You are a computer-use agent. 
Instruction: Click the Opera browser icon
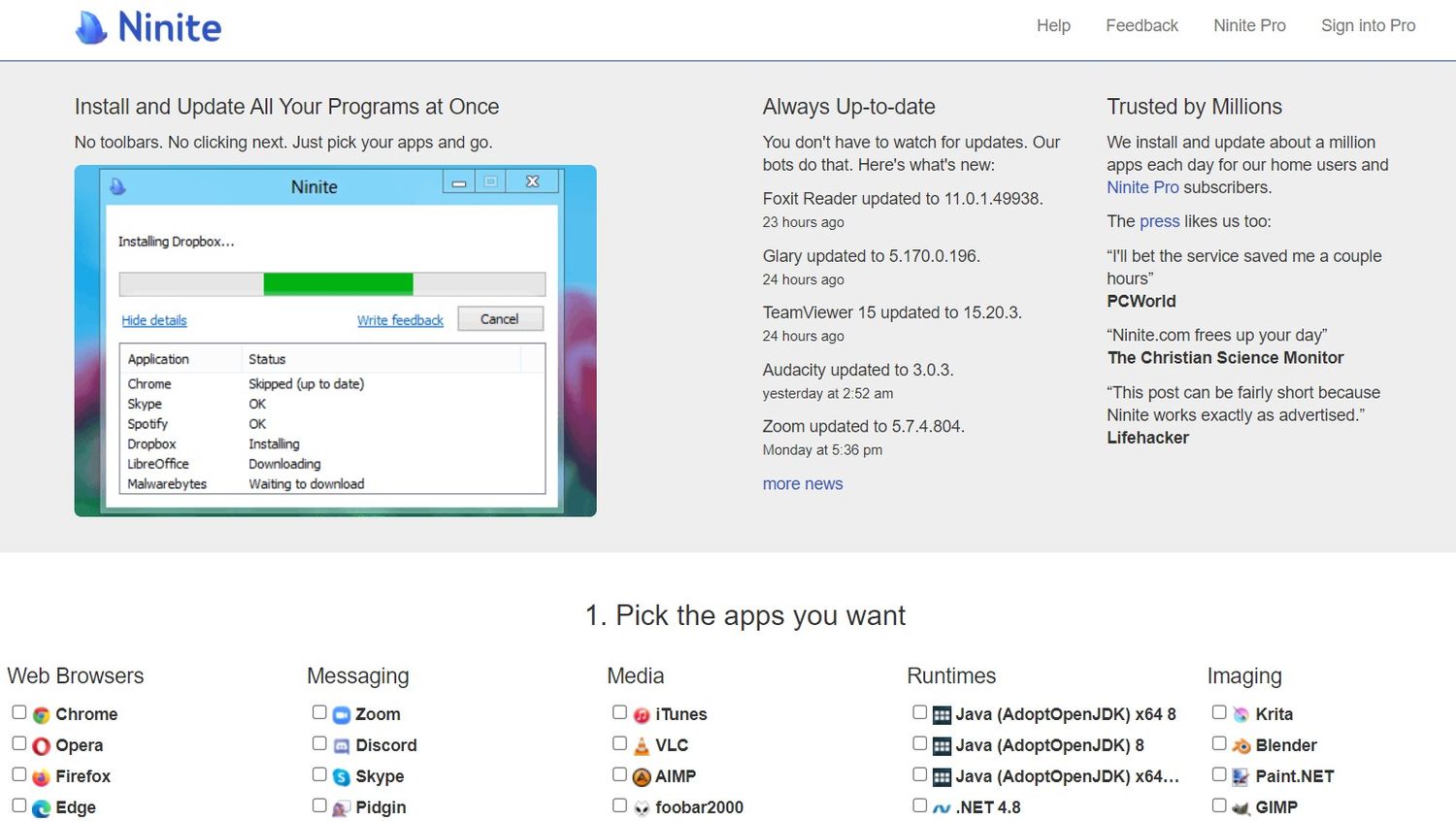tap(41, 746)
